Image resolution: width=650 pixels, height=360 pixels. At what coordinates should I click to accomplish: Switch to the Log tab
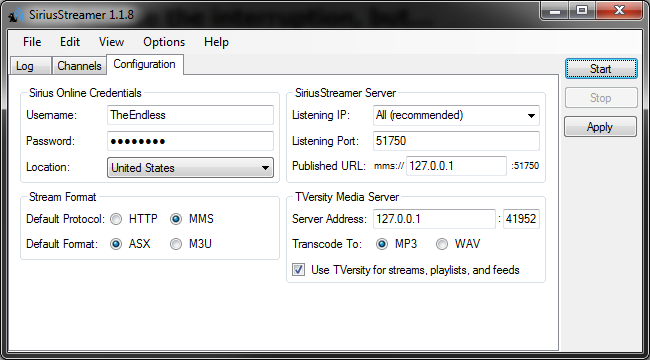30,66
